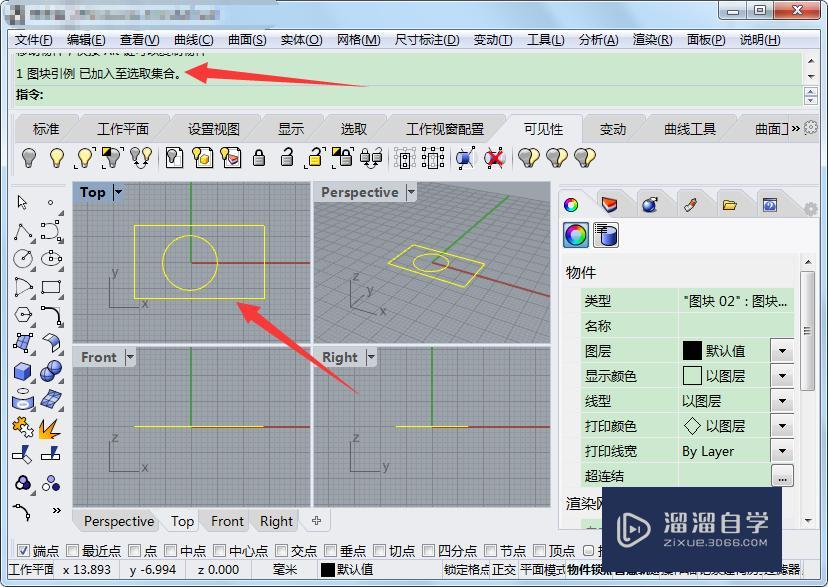The height and width of the screenshot is (587, 828).
Task: Click the Join puzzle pieces icon
Action: [22, 428]
